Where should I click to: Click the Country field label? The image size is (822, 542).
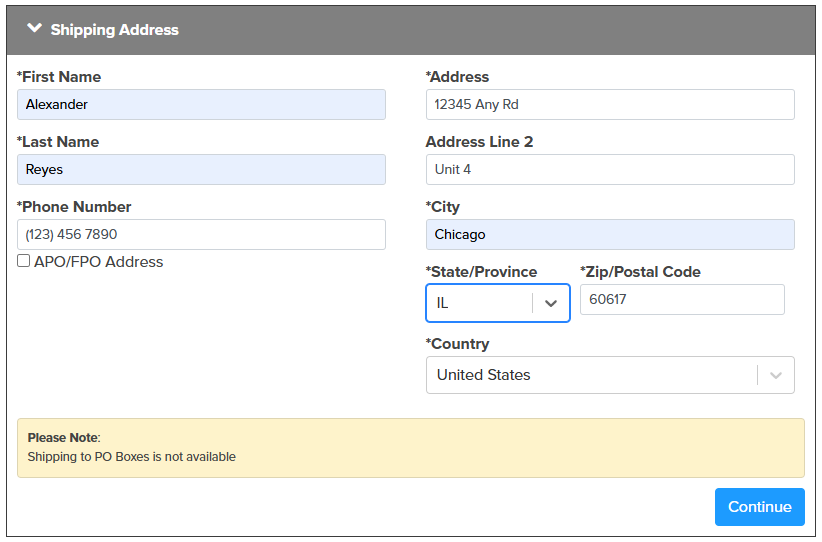(457, 344)
